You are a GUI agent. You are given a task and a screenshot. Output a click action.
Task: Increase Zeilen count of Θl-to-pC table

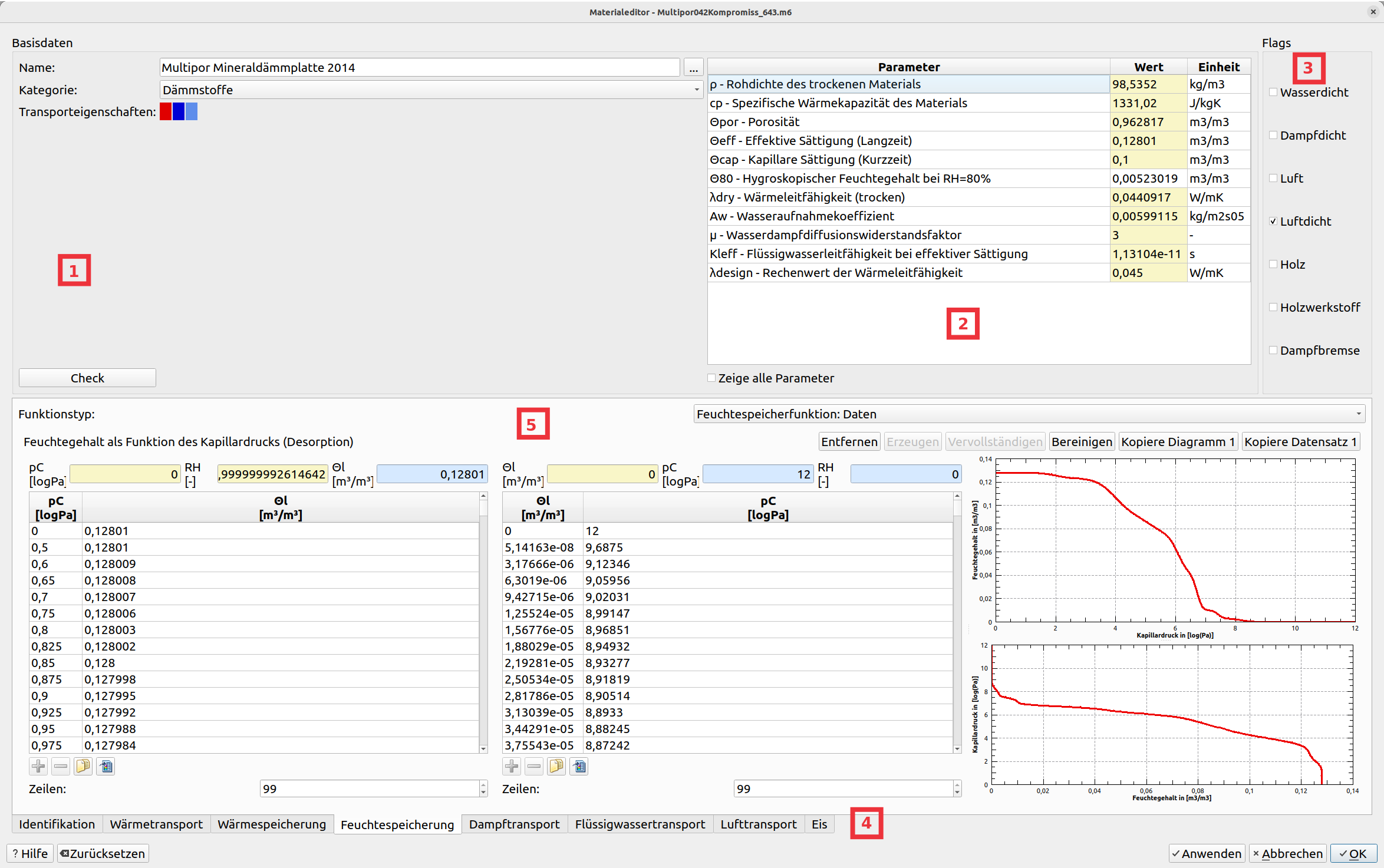point(957,784)
